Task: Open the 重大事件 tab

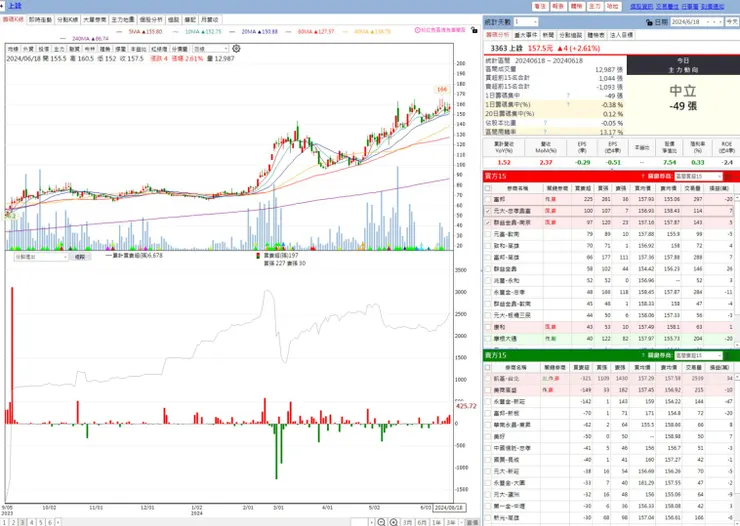Action: pos(525,35)
